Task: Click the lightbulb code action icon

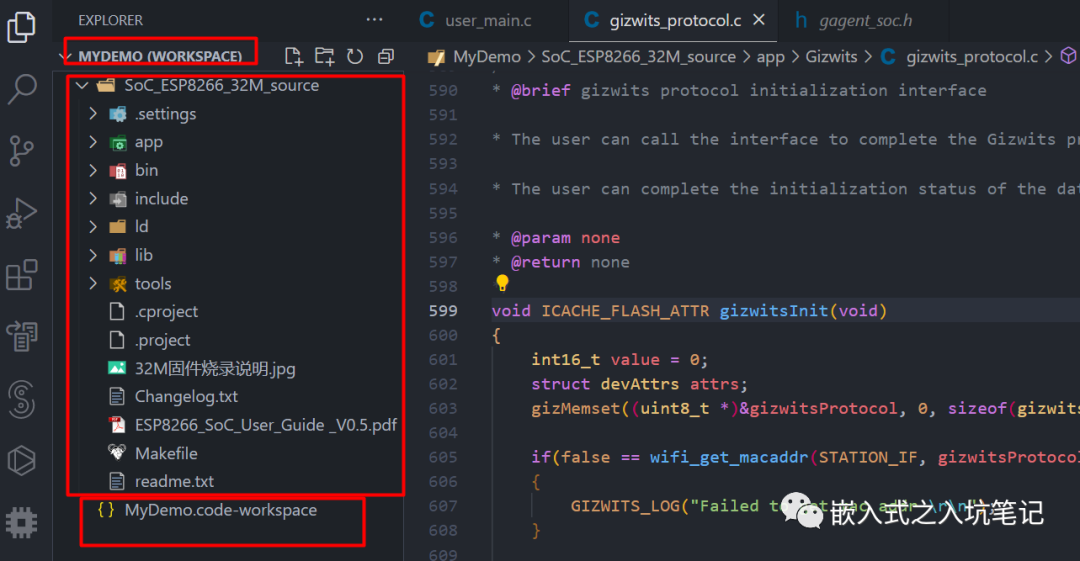Action: (502, 283)
